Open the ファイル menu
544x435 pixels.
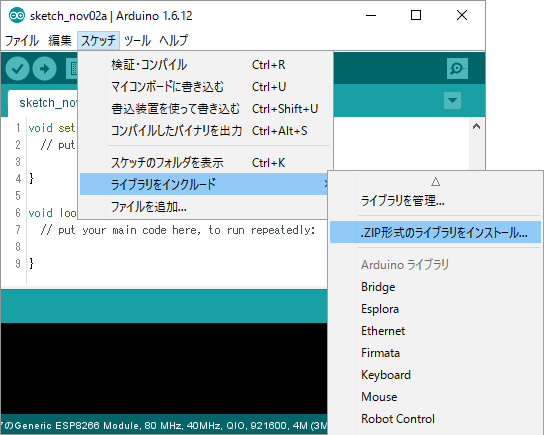22,41
